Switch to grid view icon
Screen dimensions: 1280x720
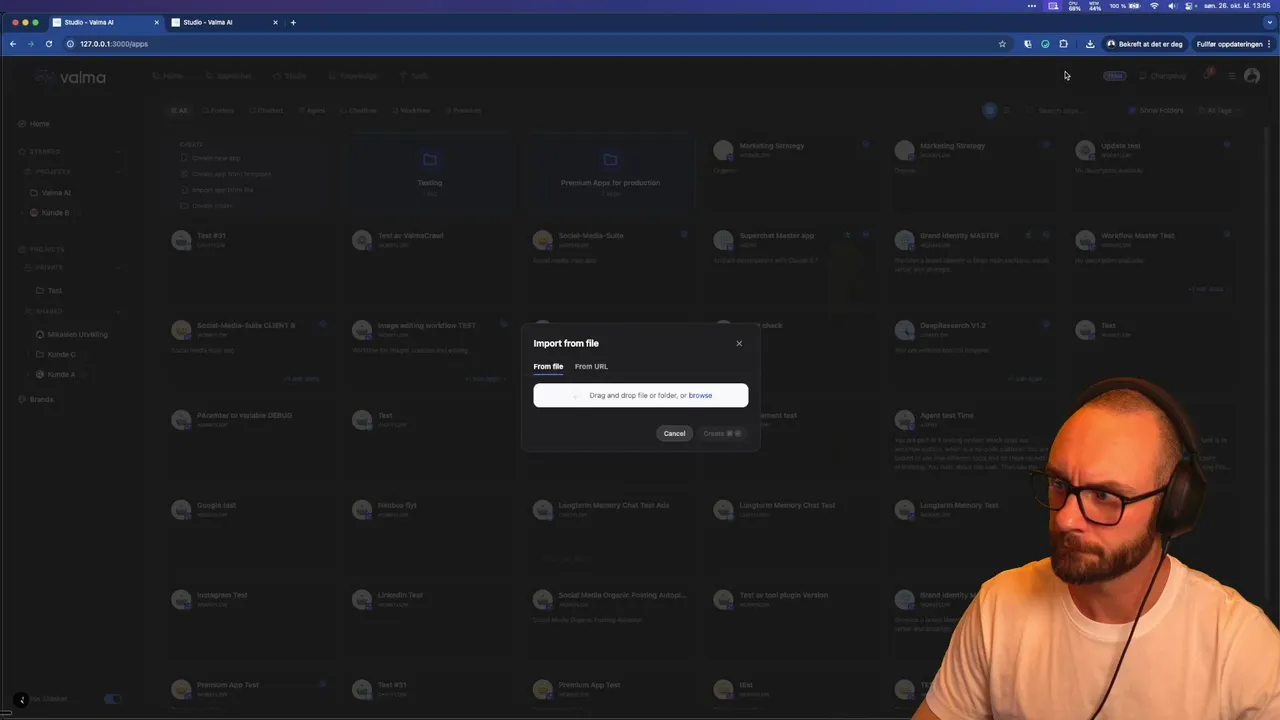990,111
